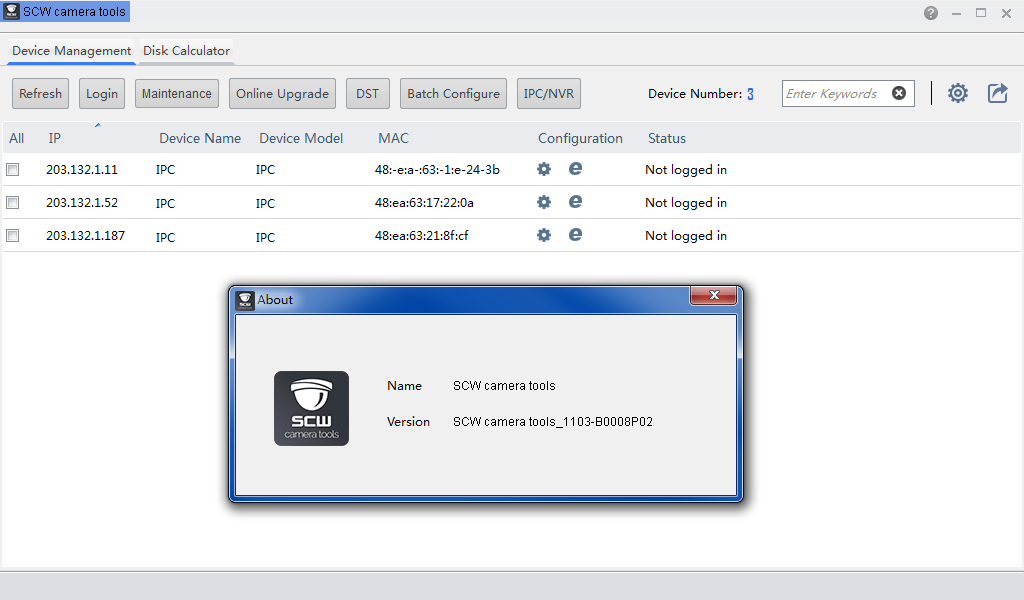This screenshot has height=600, width=1024.
Task: Click the Device Number count 3
Action: point(750,94)
